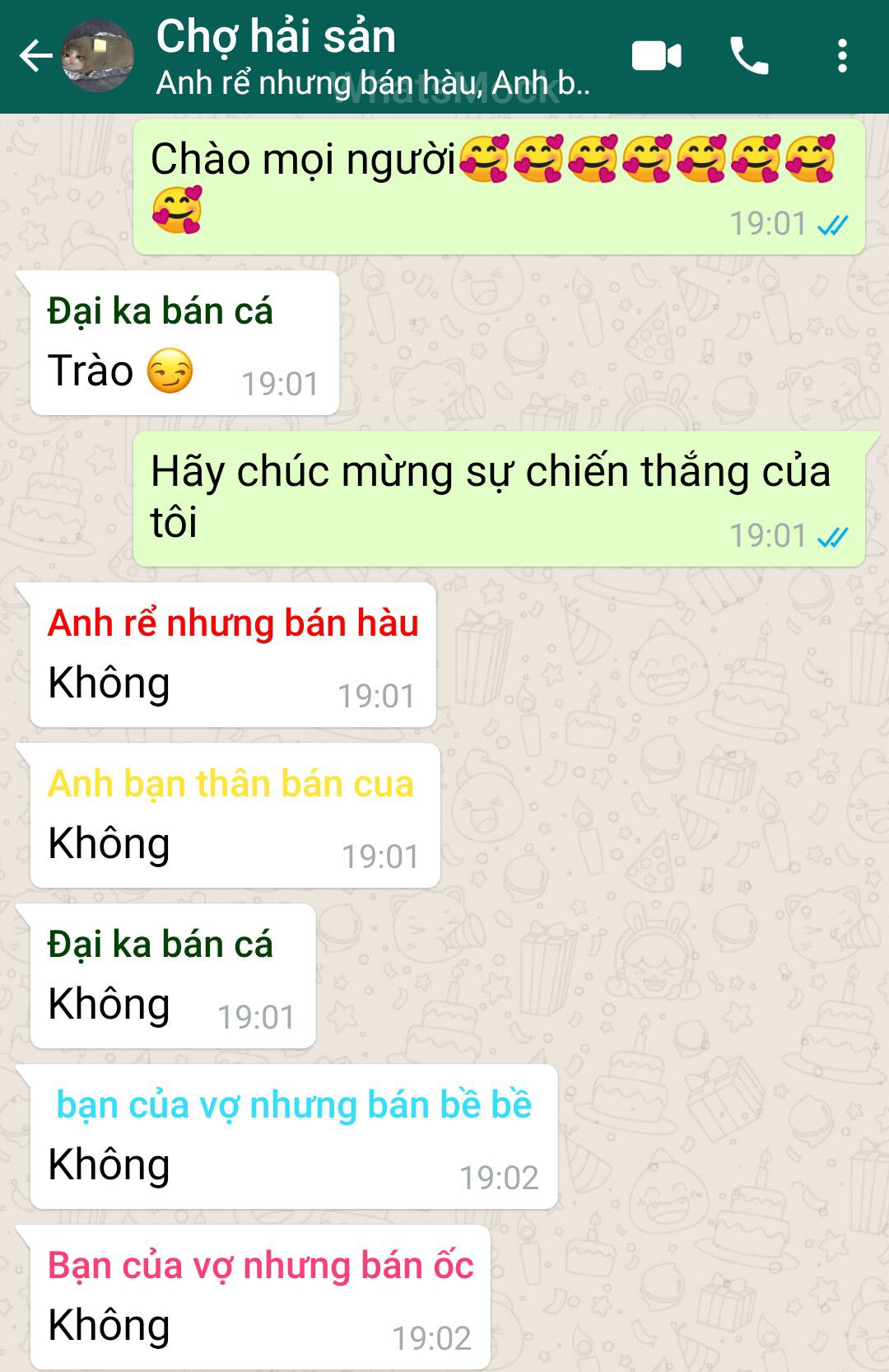Tap the back arrow icon
The image size is (889, 1372).
[x=35, y=57]
